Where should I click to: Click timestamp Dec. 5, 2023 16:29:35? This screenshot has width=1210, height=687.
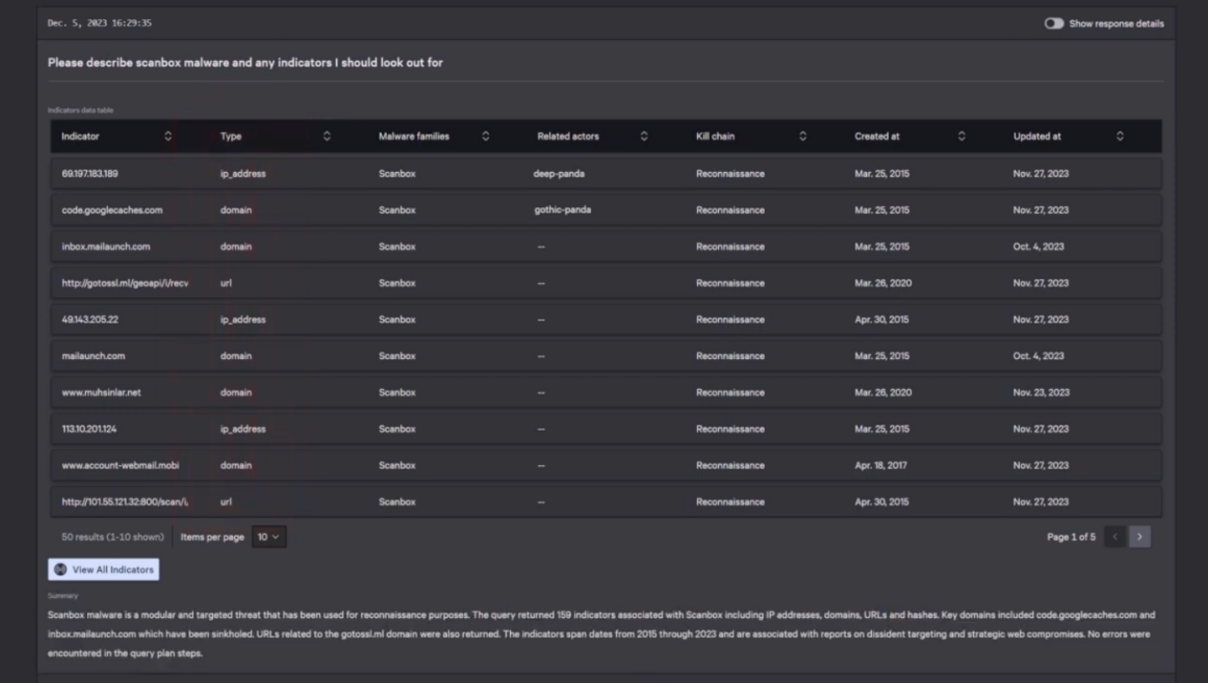click(x=100, y=23)
